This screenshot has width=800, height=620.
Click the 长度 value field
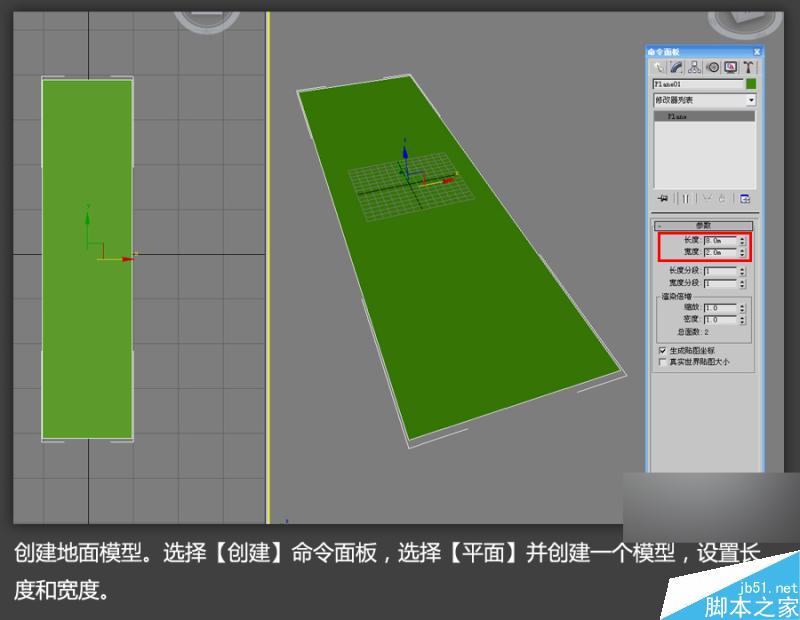coord(720,239)
